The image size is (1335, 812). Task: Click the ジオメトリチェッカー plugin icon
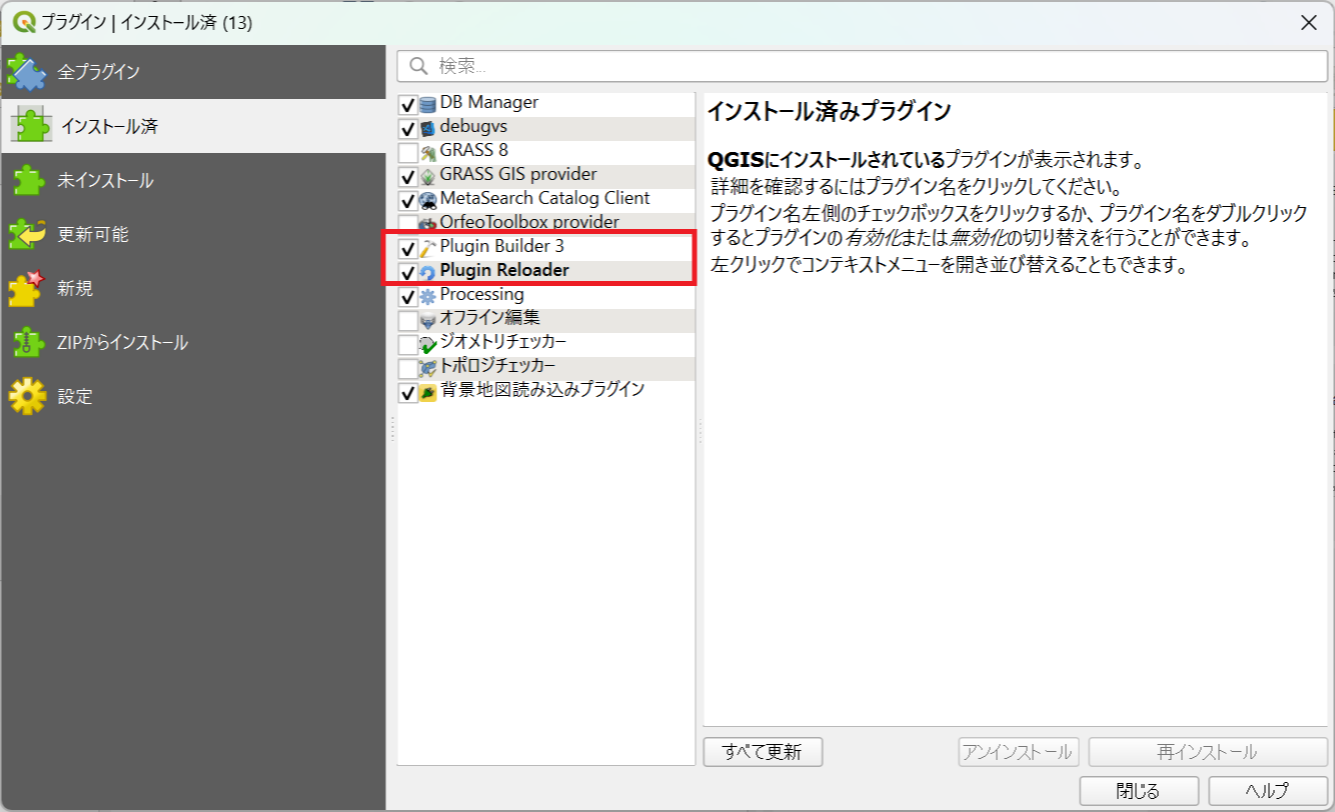pyautogui.click(x=428, y=344)
